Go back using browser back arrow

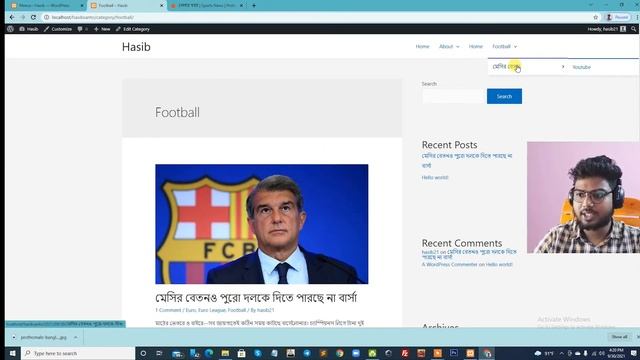tap(11, 17)
